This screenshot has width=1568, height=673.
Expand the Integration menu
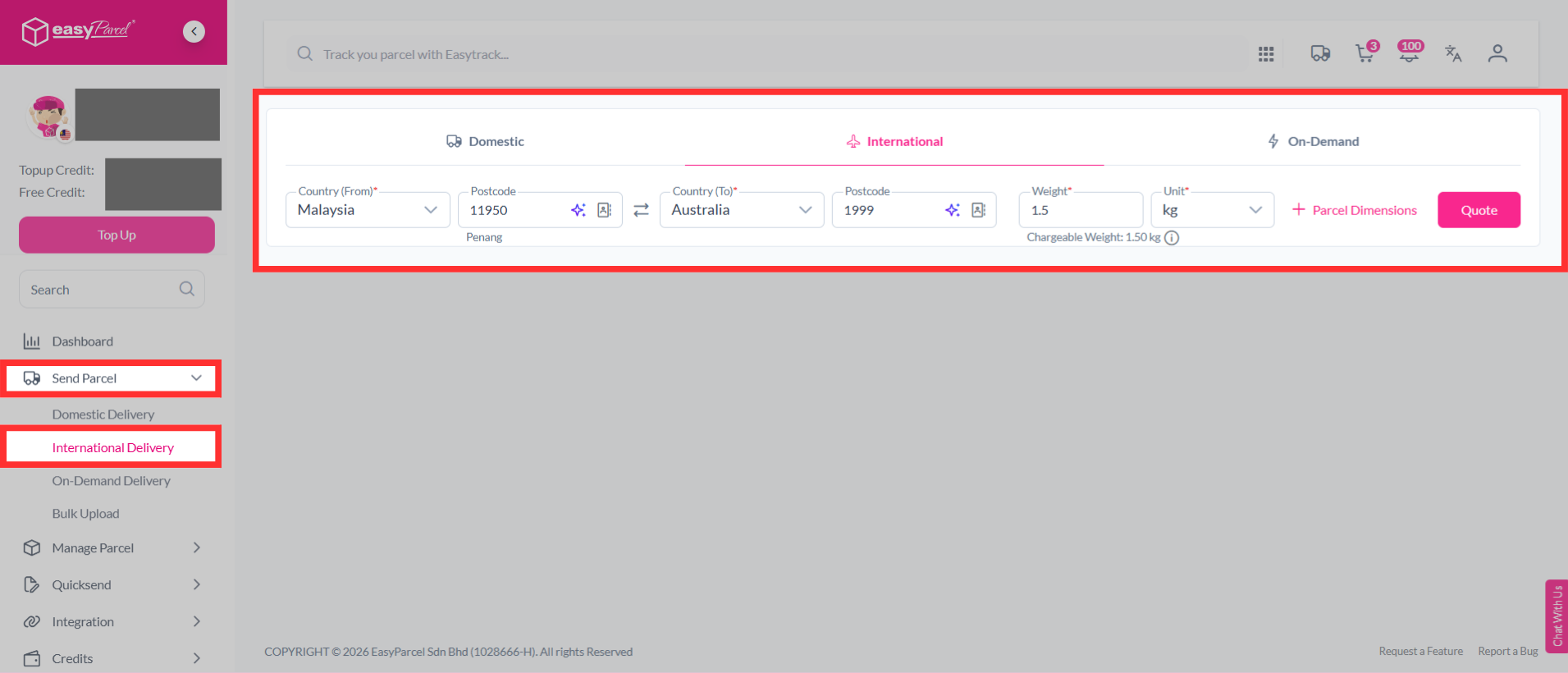pyautogui.click(x=112, y=621)
